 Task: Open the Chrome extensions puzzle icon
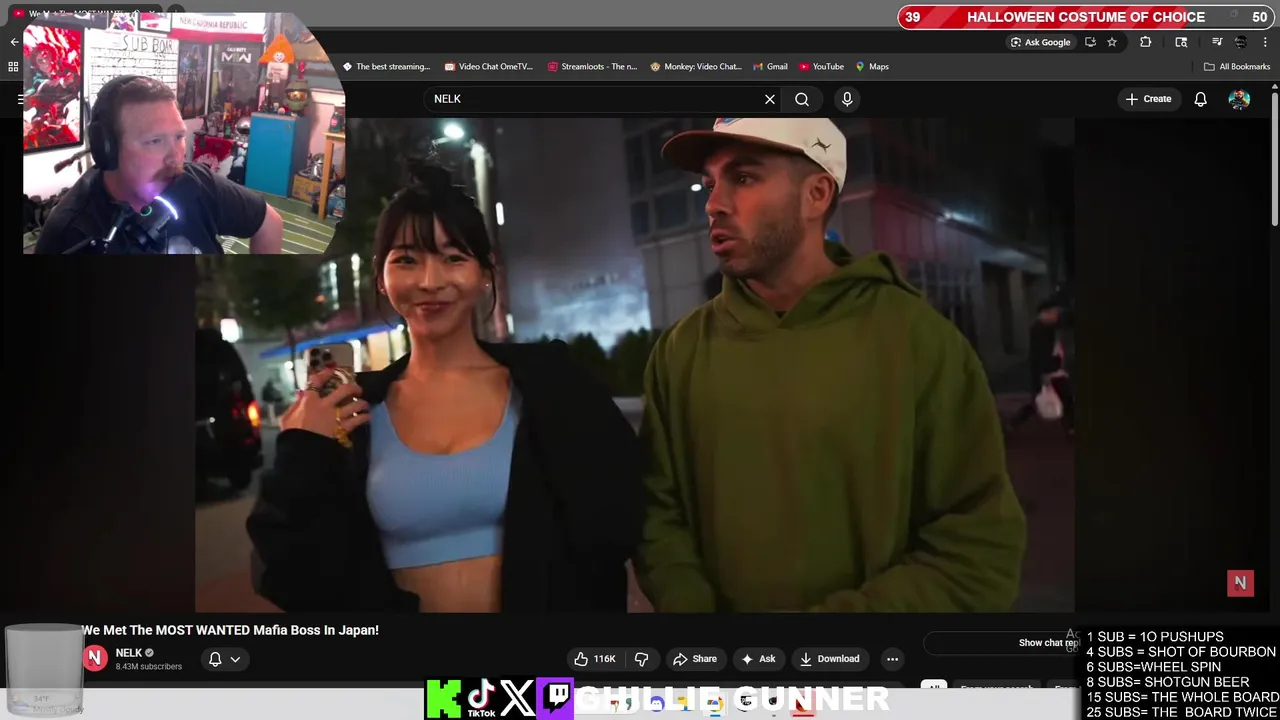coord(1146,42)
